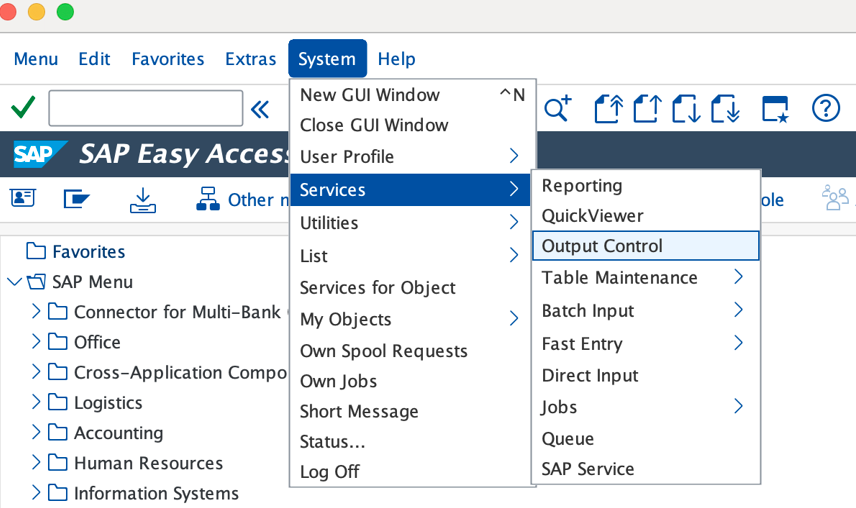Image resolution: width=856 pixels, height=508 pixels.
Task: Choose Short Message entry
Action: (410, 411)
